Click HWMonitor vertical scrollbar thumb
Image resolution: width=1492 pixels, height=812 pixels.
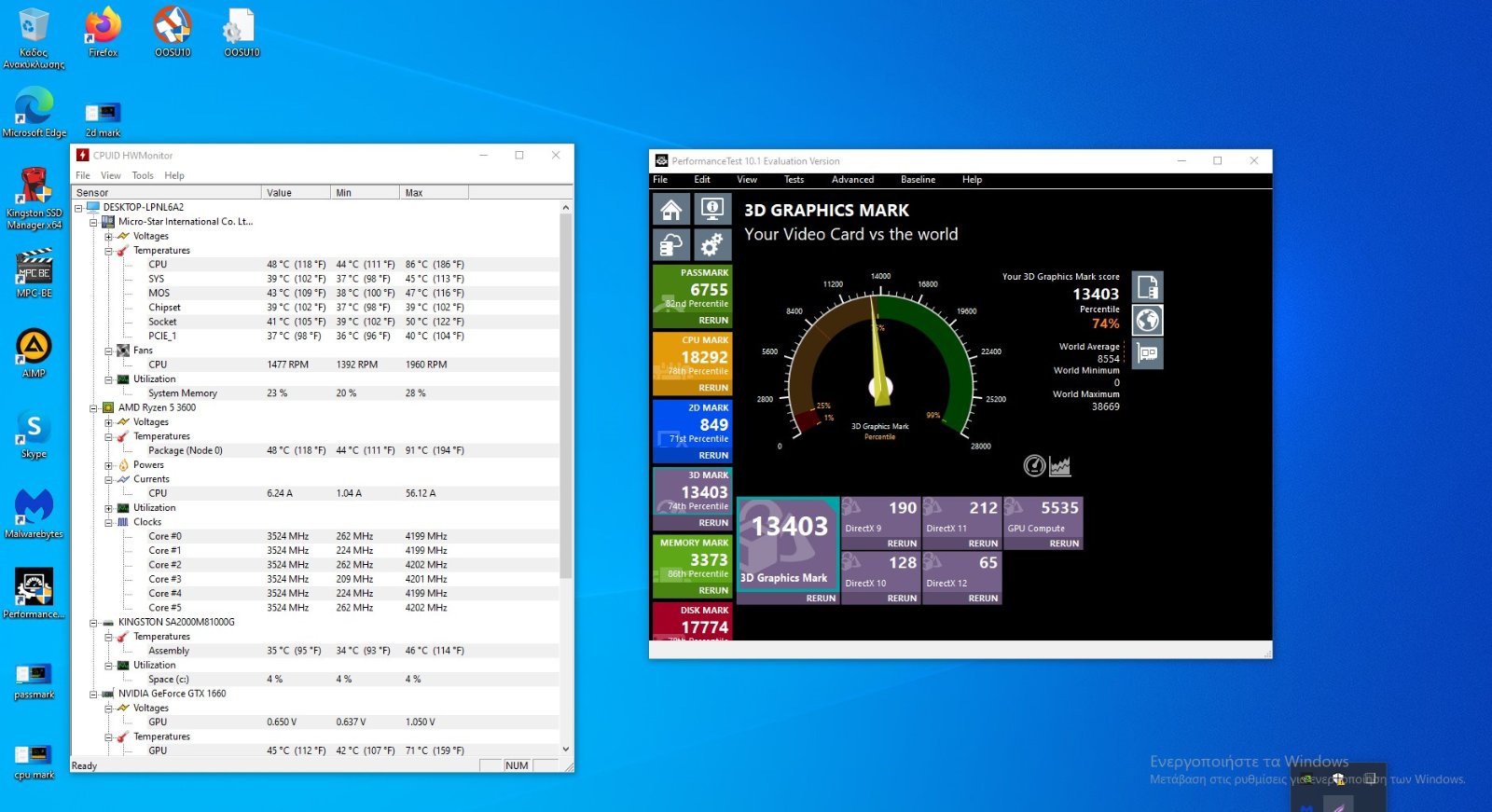point(565,395)
